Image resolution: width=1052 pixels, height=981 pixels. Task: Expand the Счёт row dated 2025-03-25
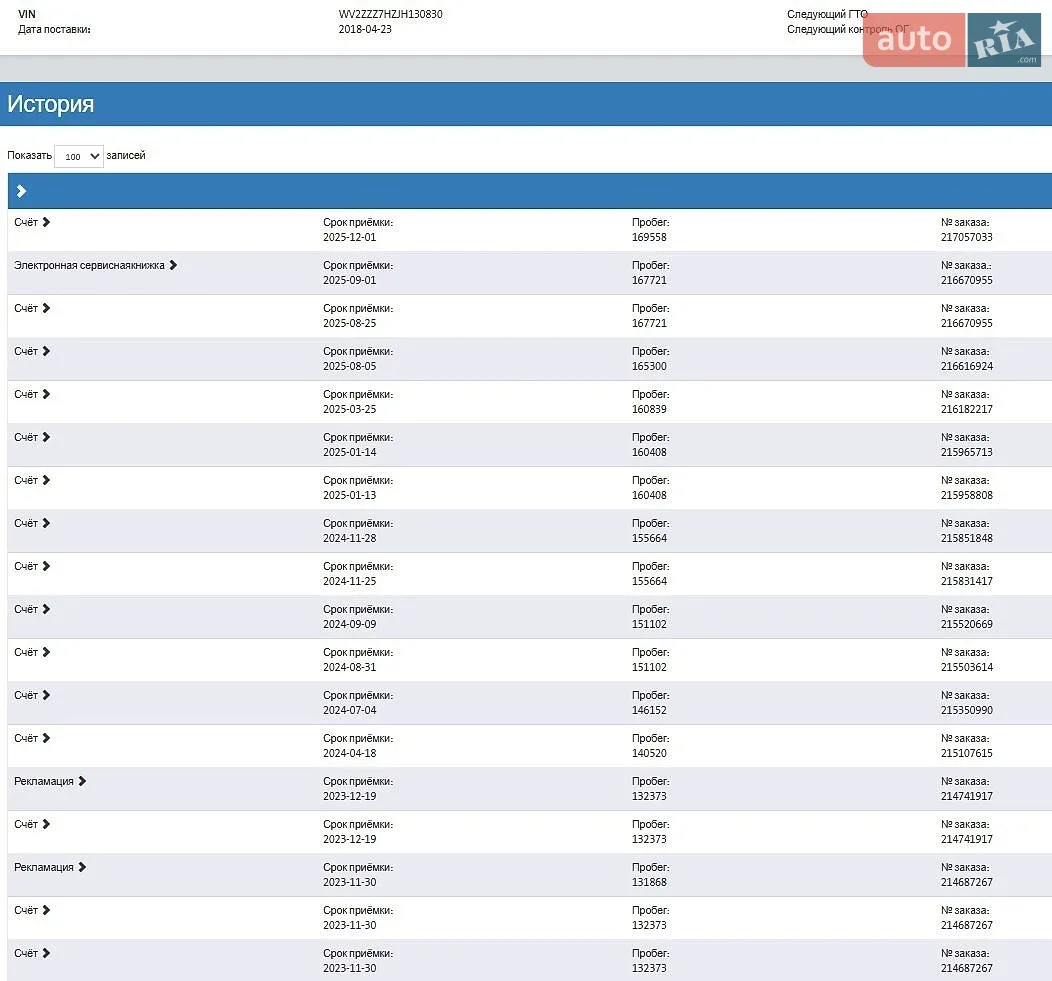(x=32, y=394)
